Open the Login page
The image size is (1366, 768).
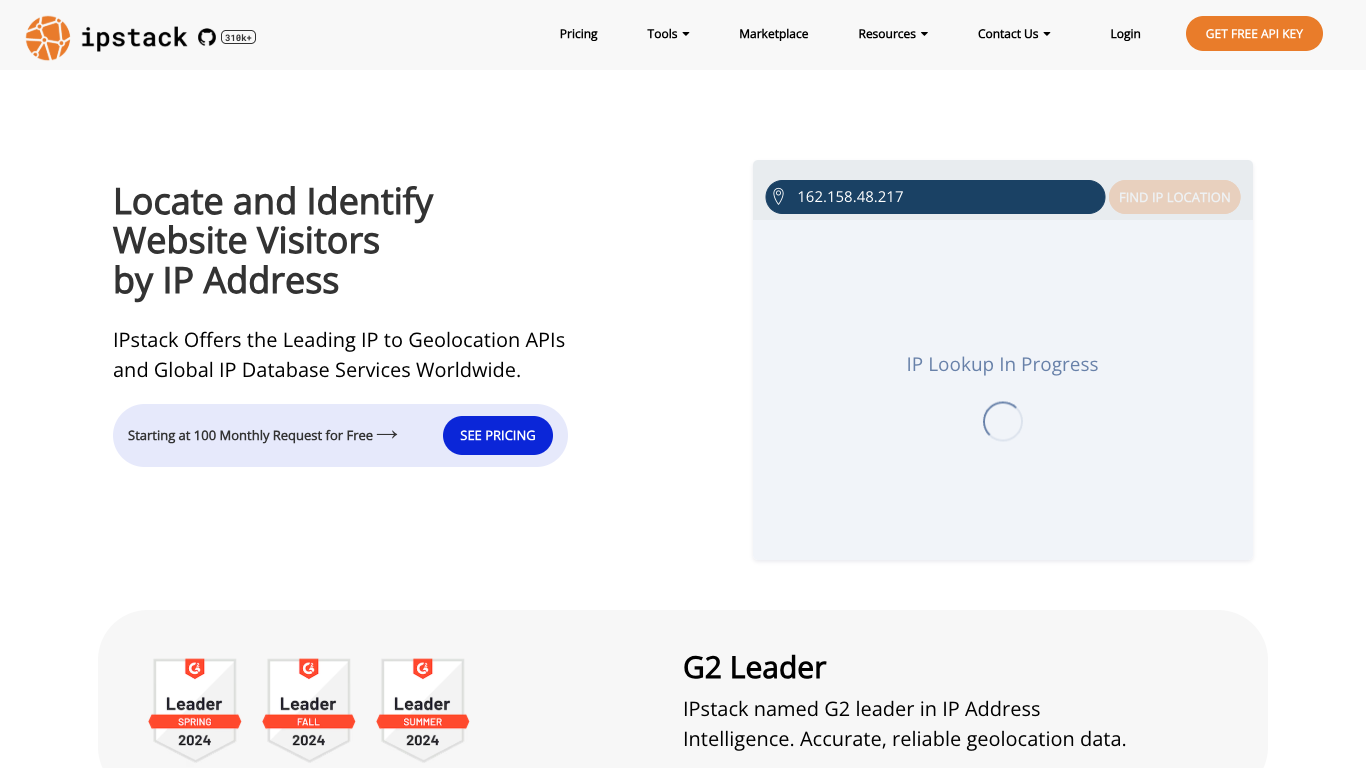[x=1125, y=34]
